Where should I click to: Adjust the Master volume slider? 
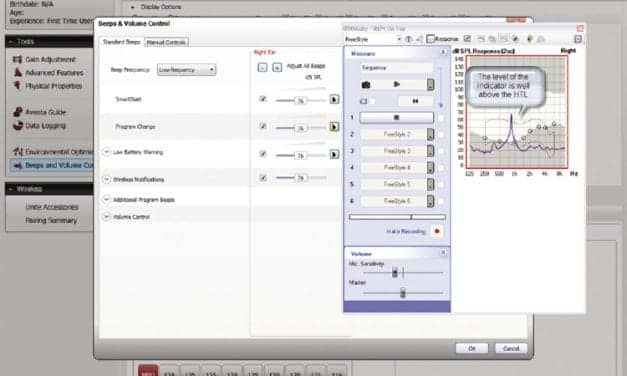coord(403,293)
